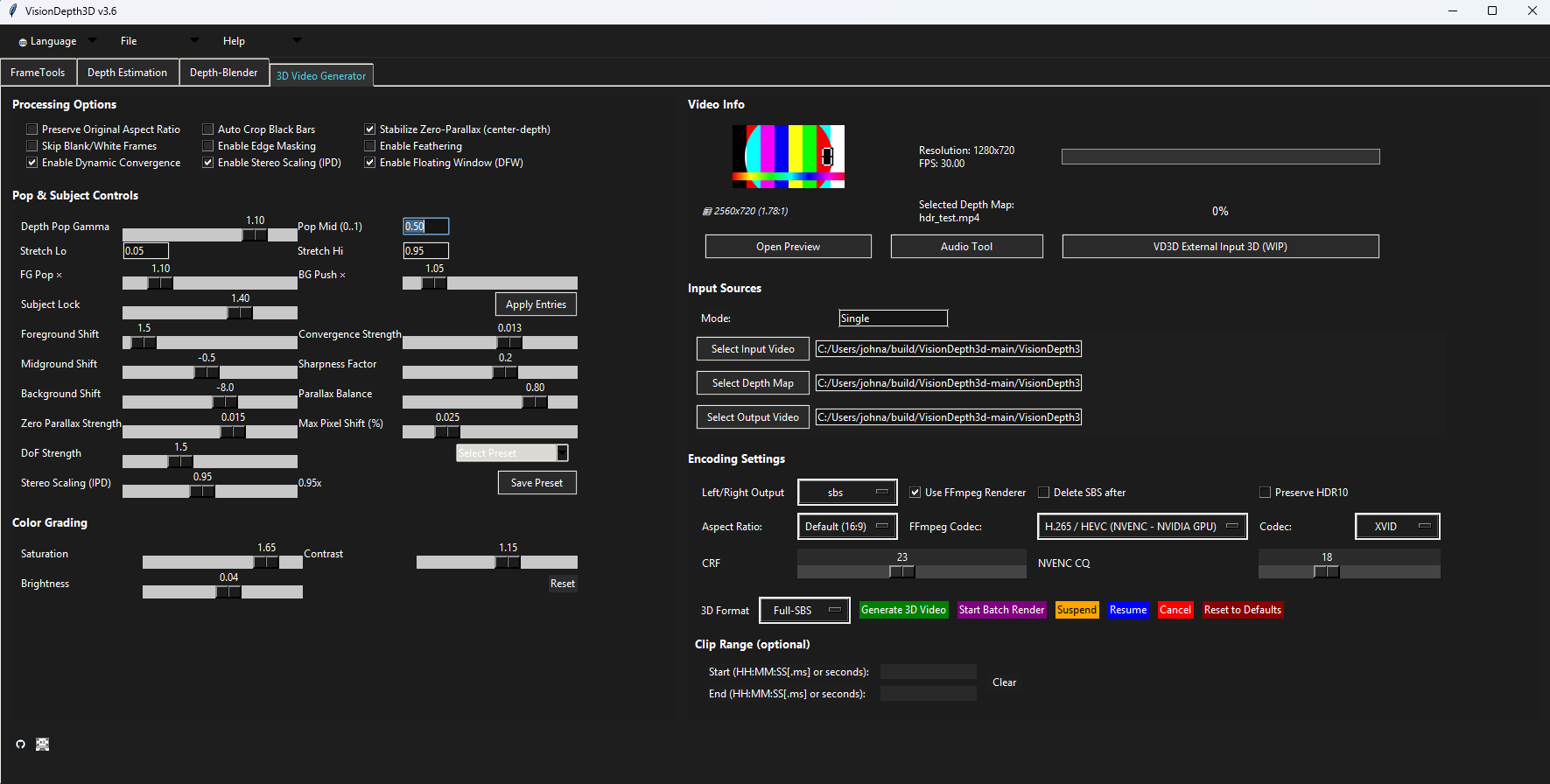Screen dimensions: 1550x784
Task: Enable Delete SBS after option
Action: [1043, 493]
